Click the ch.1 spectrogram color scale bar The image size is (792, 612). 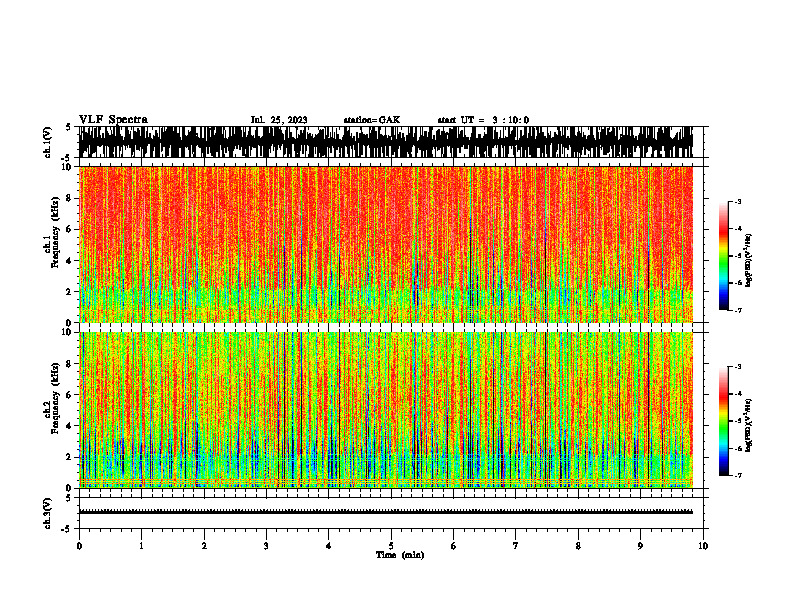click(723, 256)
